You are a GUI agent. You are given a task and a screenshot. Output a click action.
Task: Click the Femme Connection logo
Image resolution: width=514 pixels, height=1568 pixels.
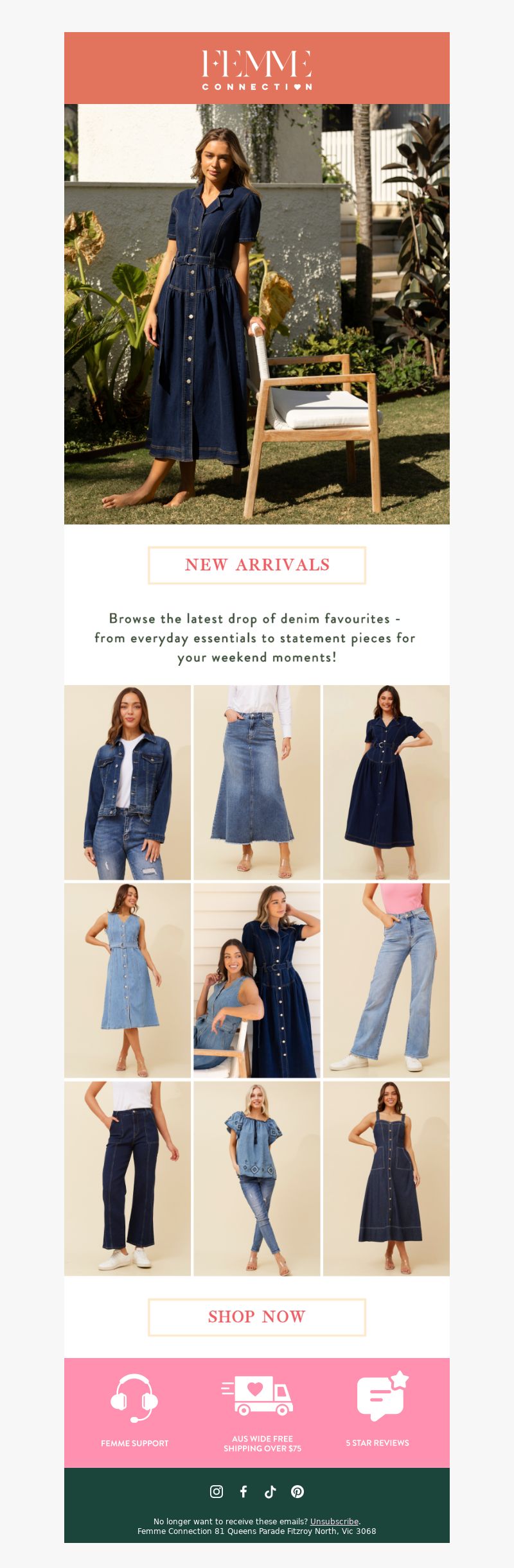pos(257,69)
